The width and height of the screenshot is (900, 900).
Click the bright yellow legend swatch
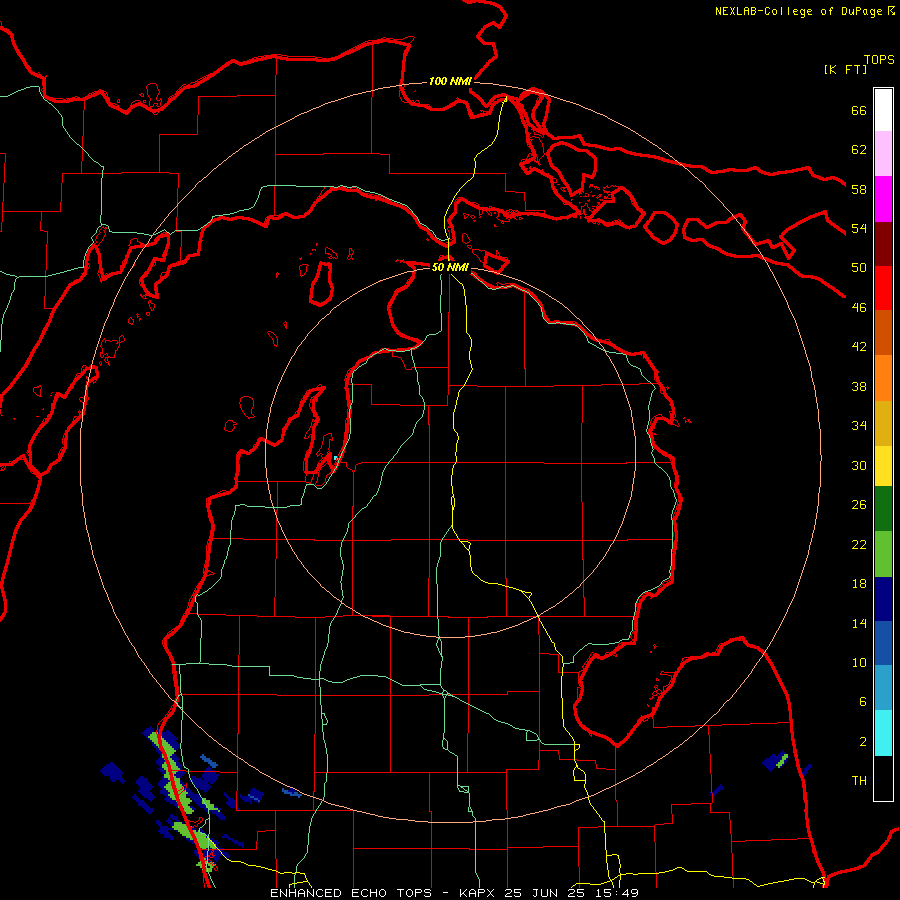tap(883, 466)
